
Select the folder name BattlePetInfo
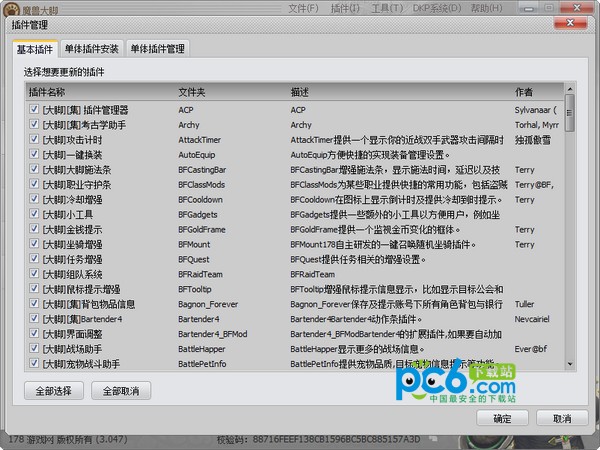202,364
